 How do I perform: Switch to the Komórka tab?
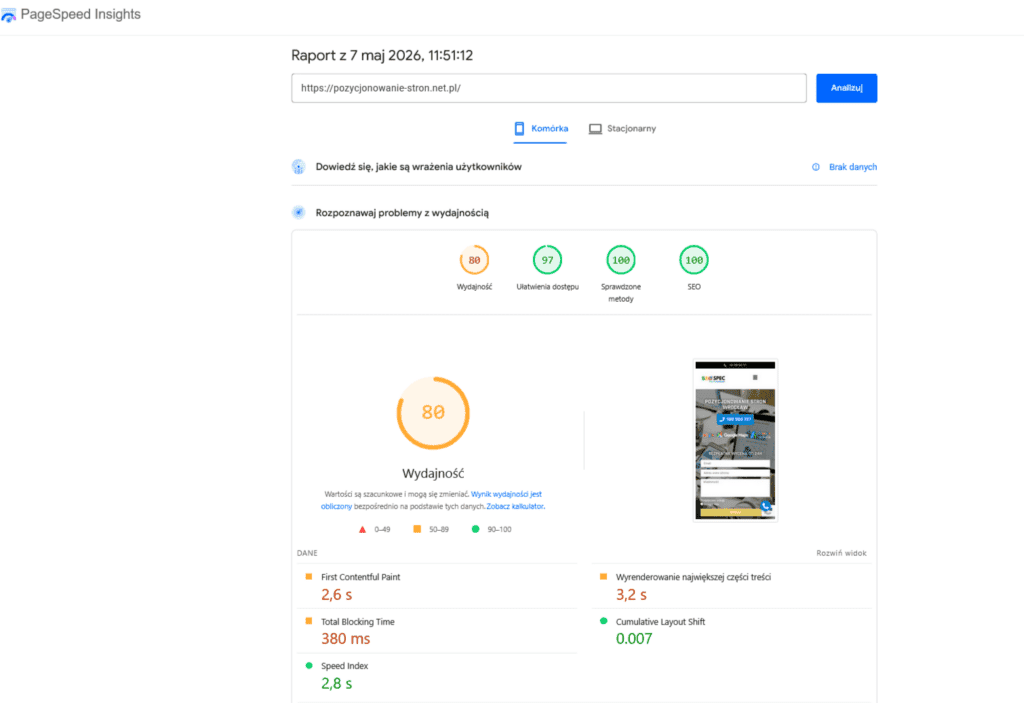coord(540,129)
